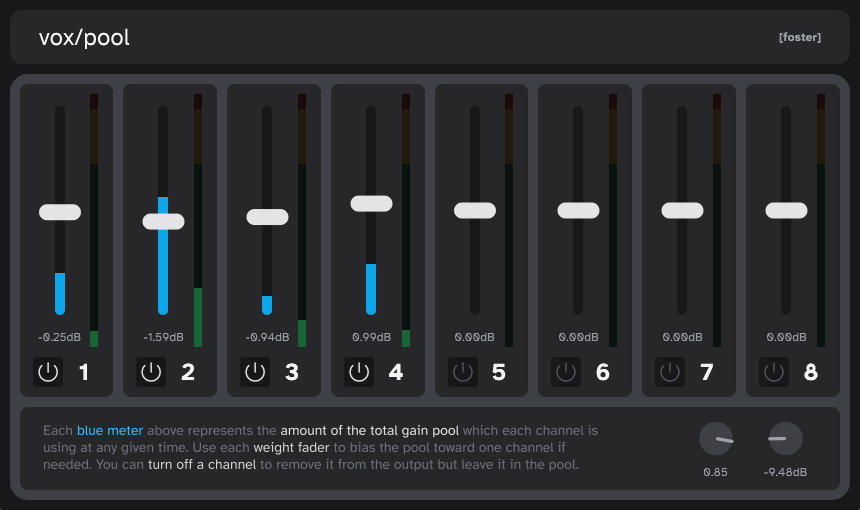This screenshot has height=510, width=860.
Task: Turn on channel 6 power icon
Action: 566,372
